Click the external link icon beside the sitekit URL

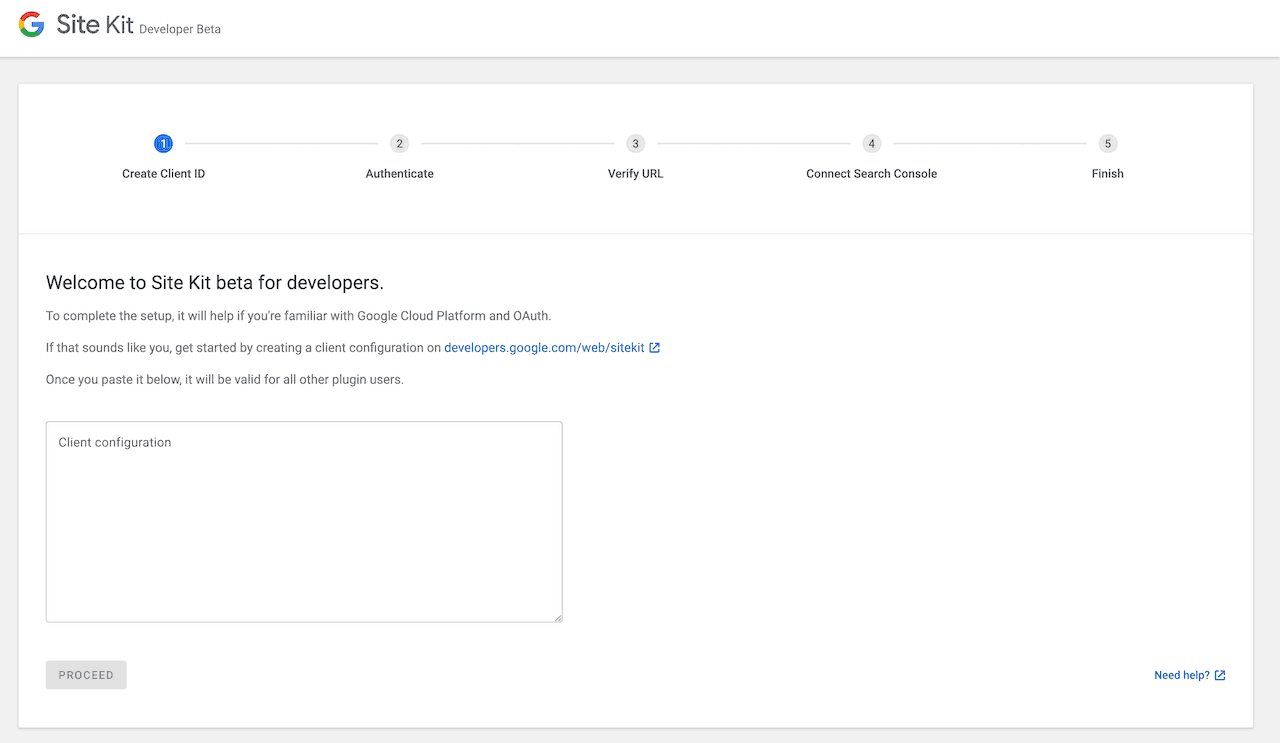655,348
